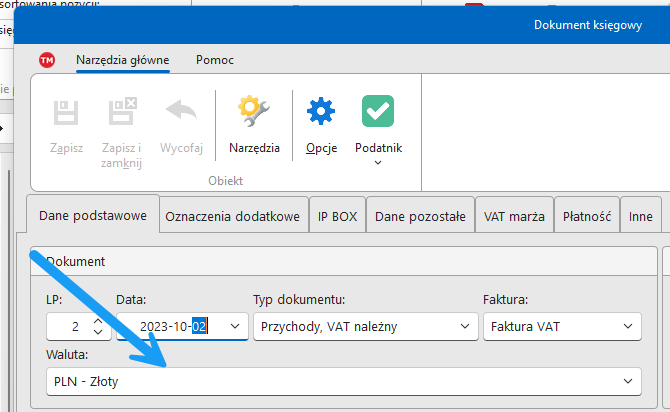The height and width of the screenshot is (412, 670).
Task: Open the Typ dokumentu dropdown
Action: (465, 326)
